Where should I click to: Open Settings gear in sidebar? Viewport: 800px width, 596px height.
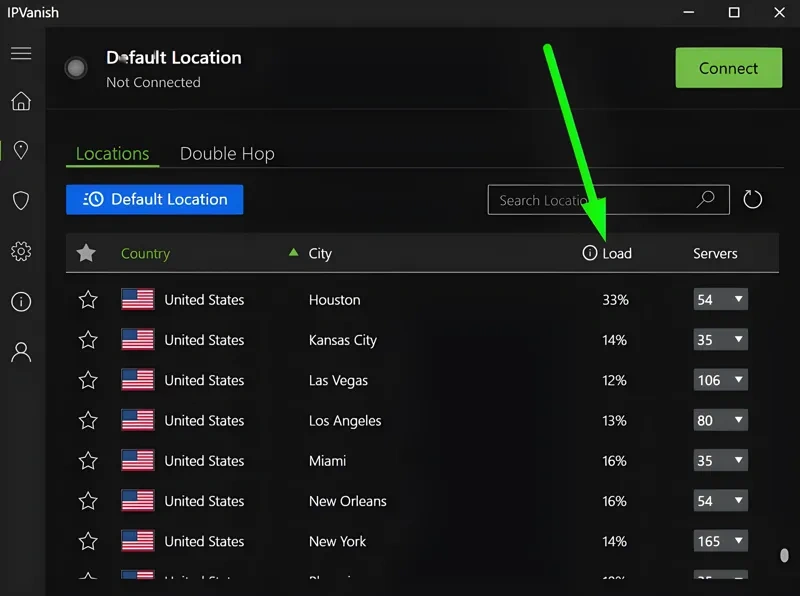[x=21, y=251]
